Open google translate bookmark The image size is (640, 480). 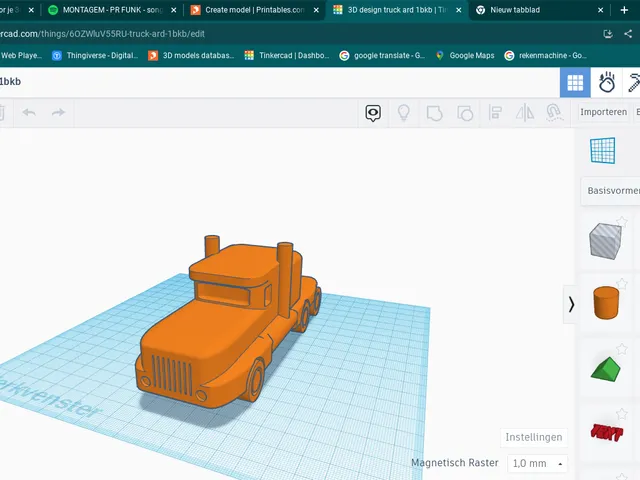[x=382, y=56]
